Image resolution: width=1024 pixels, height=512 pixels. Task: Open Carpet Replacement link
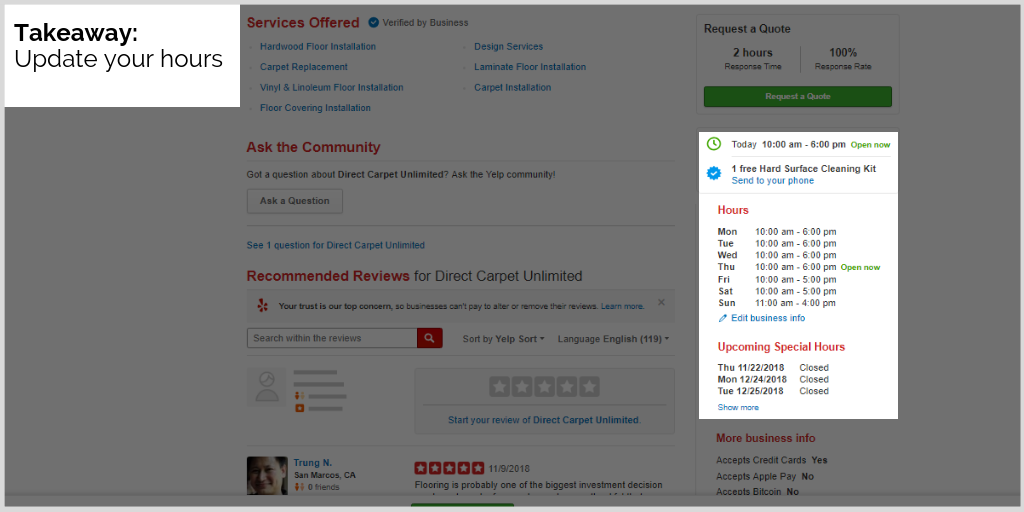pyautogui.click(x=304, y=67)
